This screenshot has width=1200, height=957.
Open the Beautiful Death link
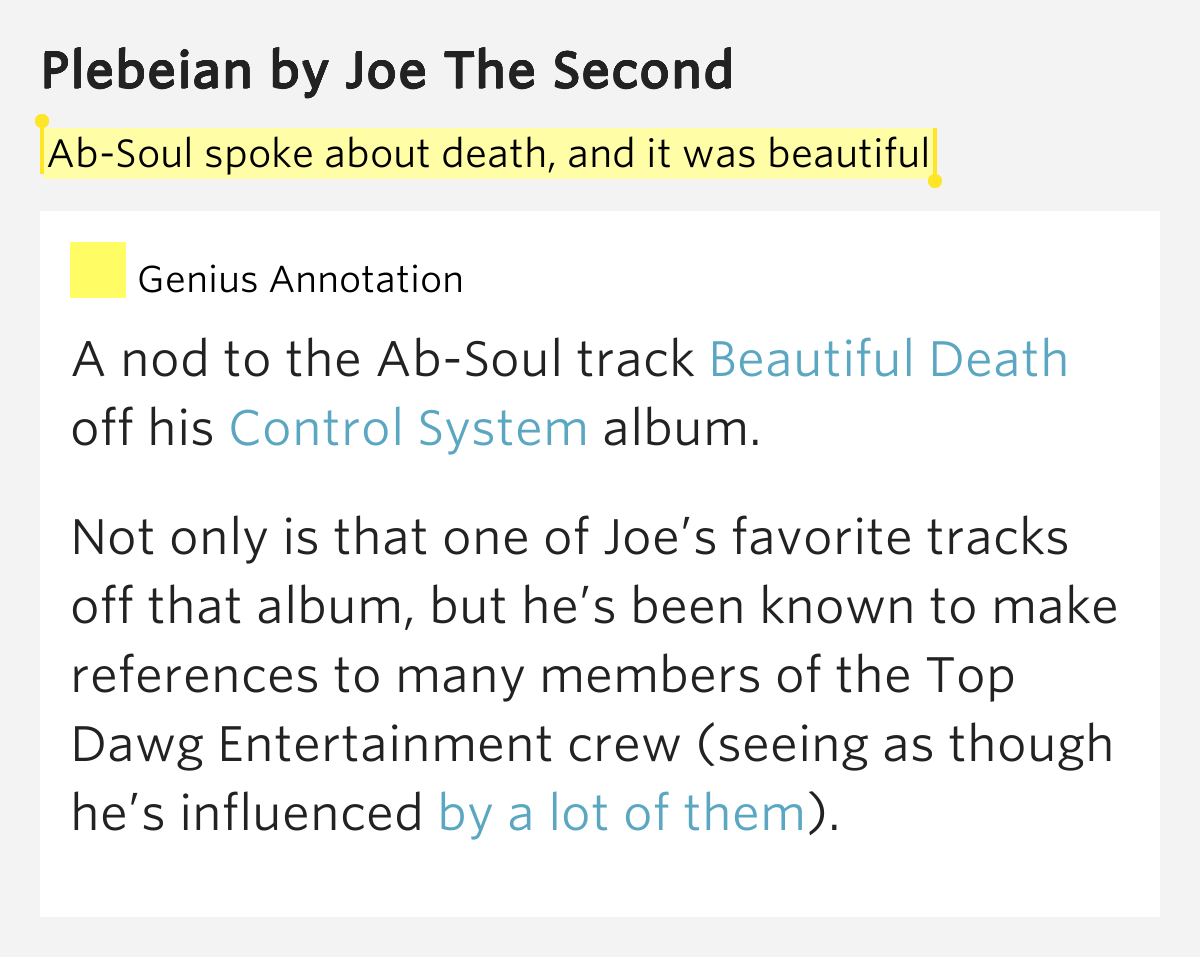888,360
